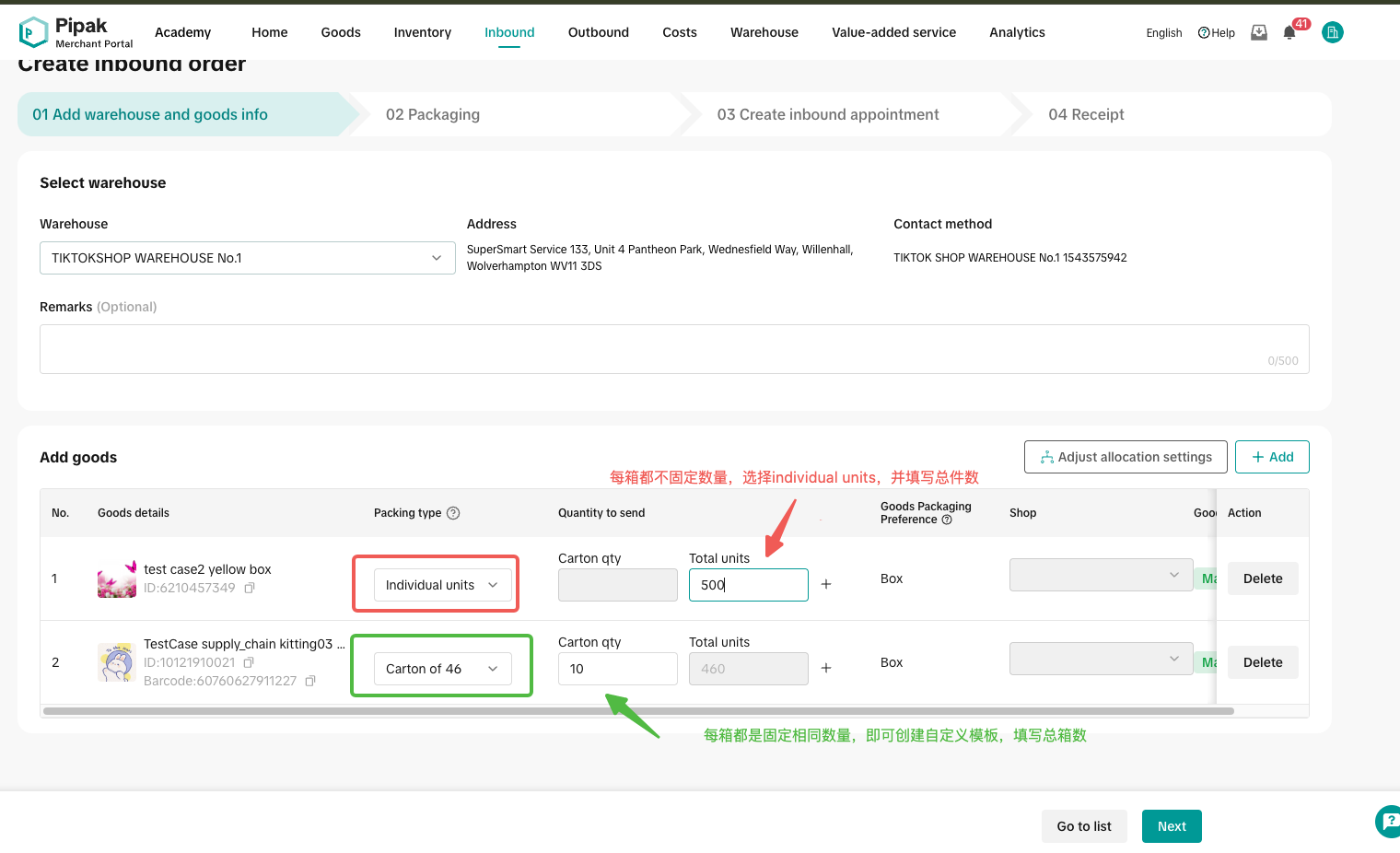
Task: Click the Remarks text area
Action: (673, 349)
